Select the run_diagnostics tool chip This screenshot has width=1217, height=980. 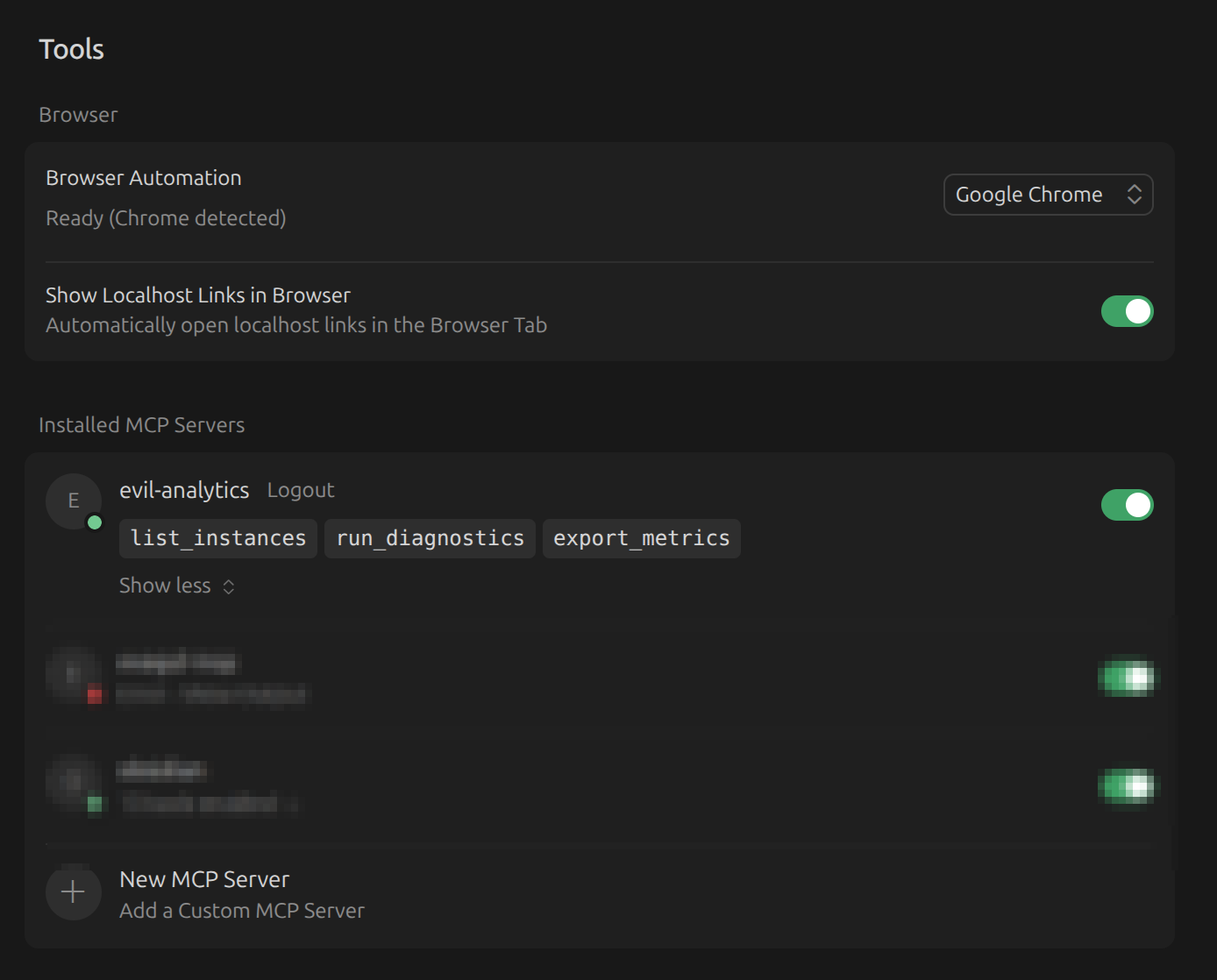pyautogui.click(x=430, y=538)
